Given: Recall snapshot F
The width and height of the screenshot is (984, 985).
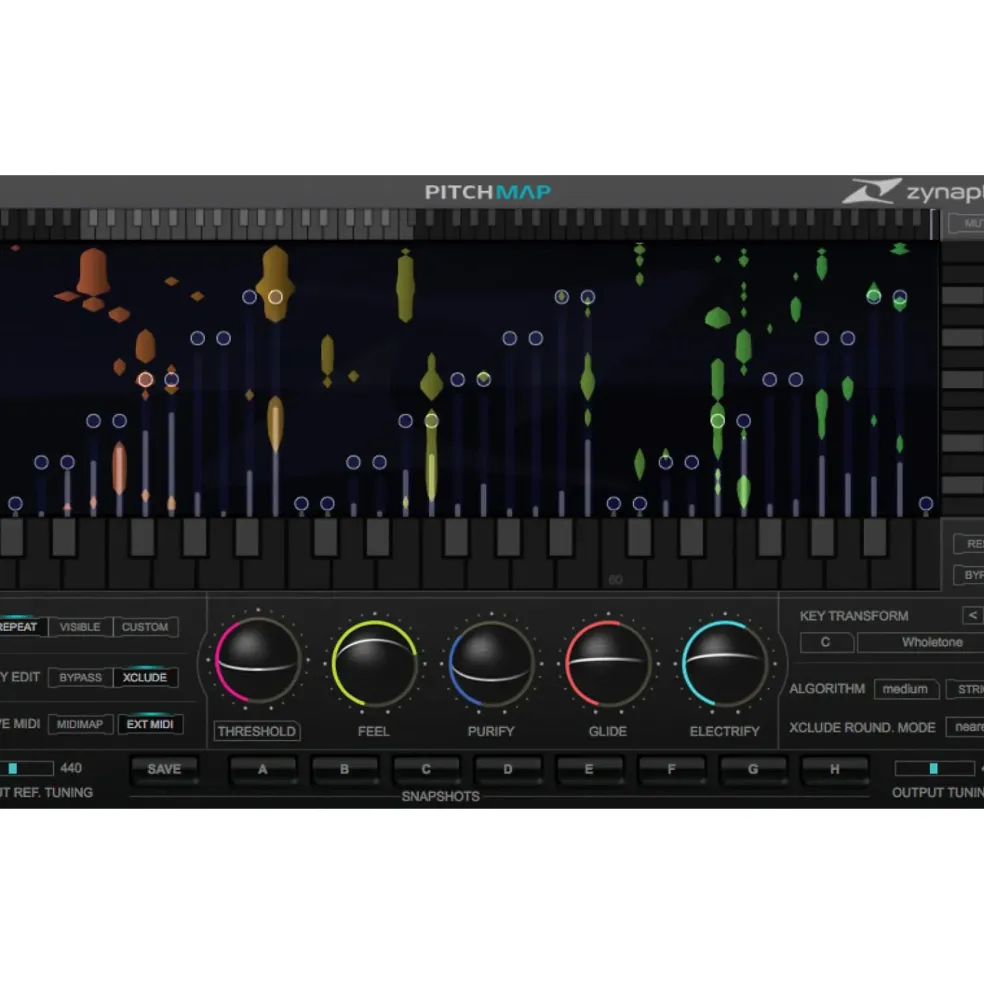Looking at the screenshot, I should pyautogui.click(x=671, y=770).
